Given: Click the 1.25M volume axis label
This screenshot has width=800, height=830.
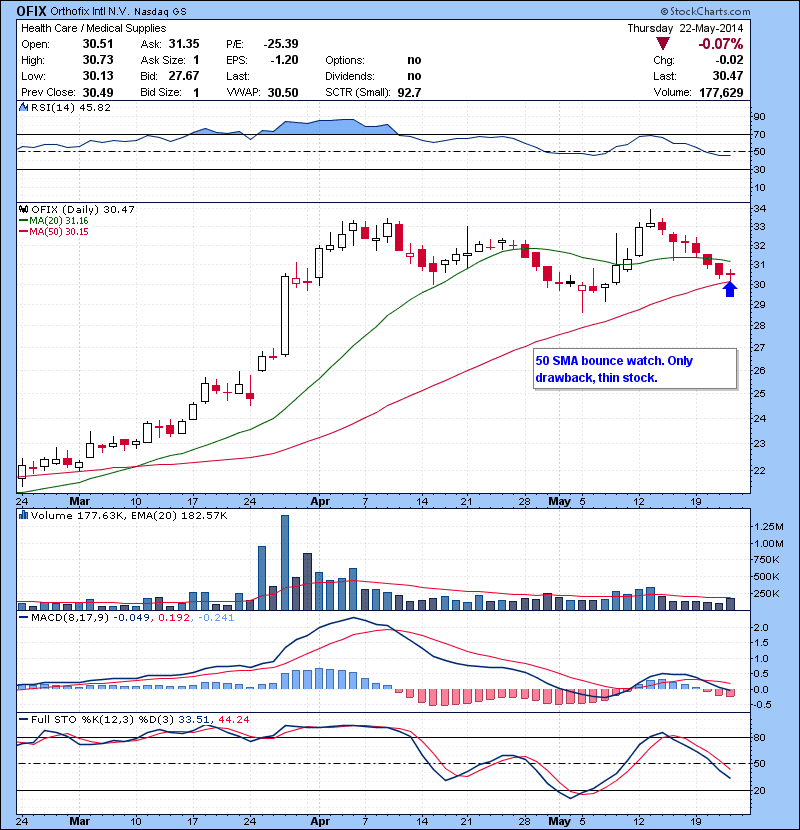Looking at the screenshot, I should click(769, 526).
